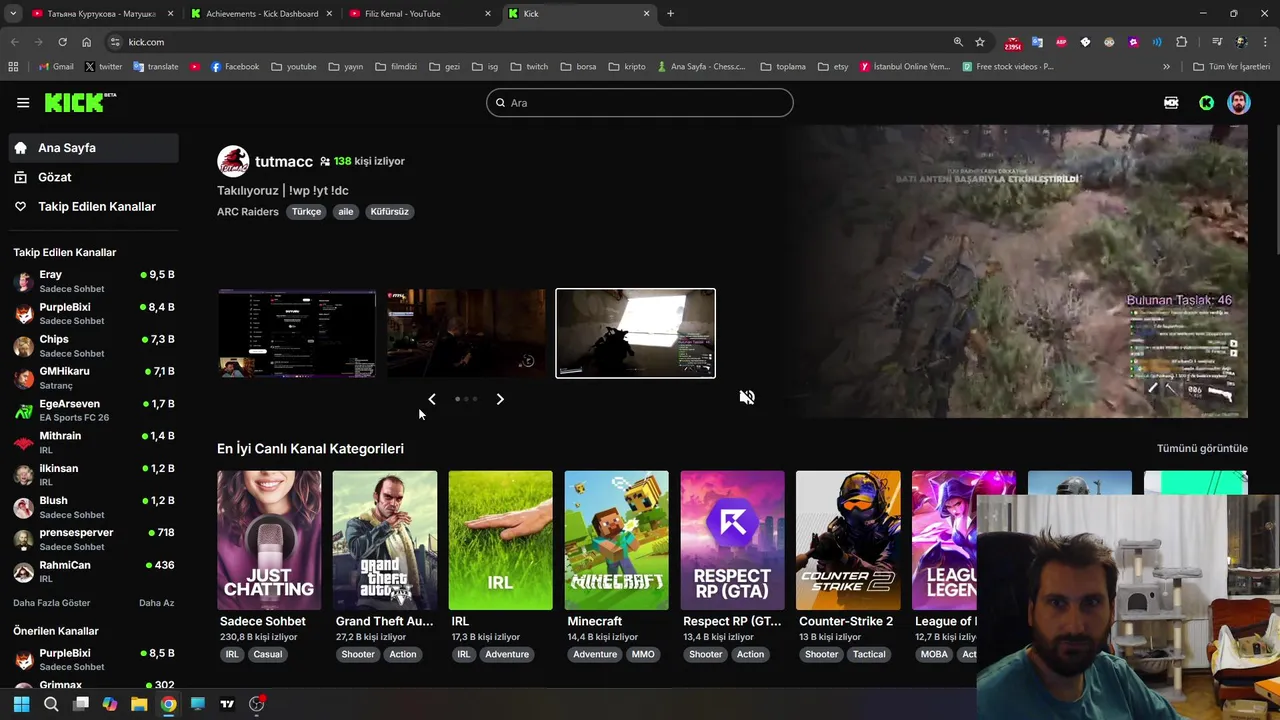Open PurpleBixi in followed channels list
Image resolution: width=1280 pixels, height=720 pixels.
tap(94, 313)
